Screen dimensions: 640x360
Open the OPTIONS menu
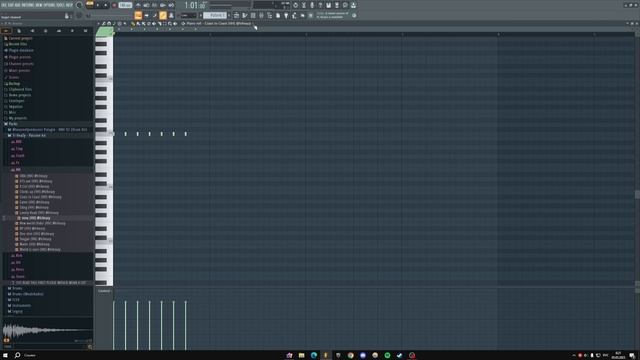click(x=49, y=5)
